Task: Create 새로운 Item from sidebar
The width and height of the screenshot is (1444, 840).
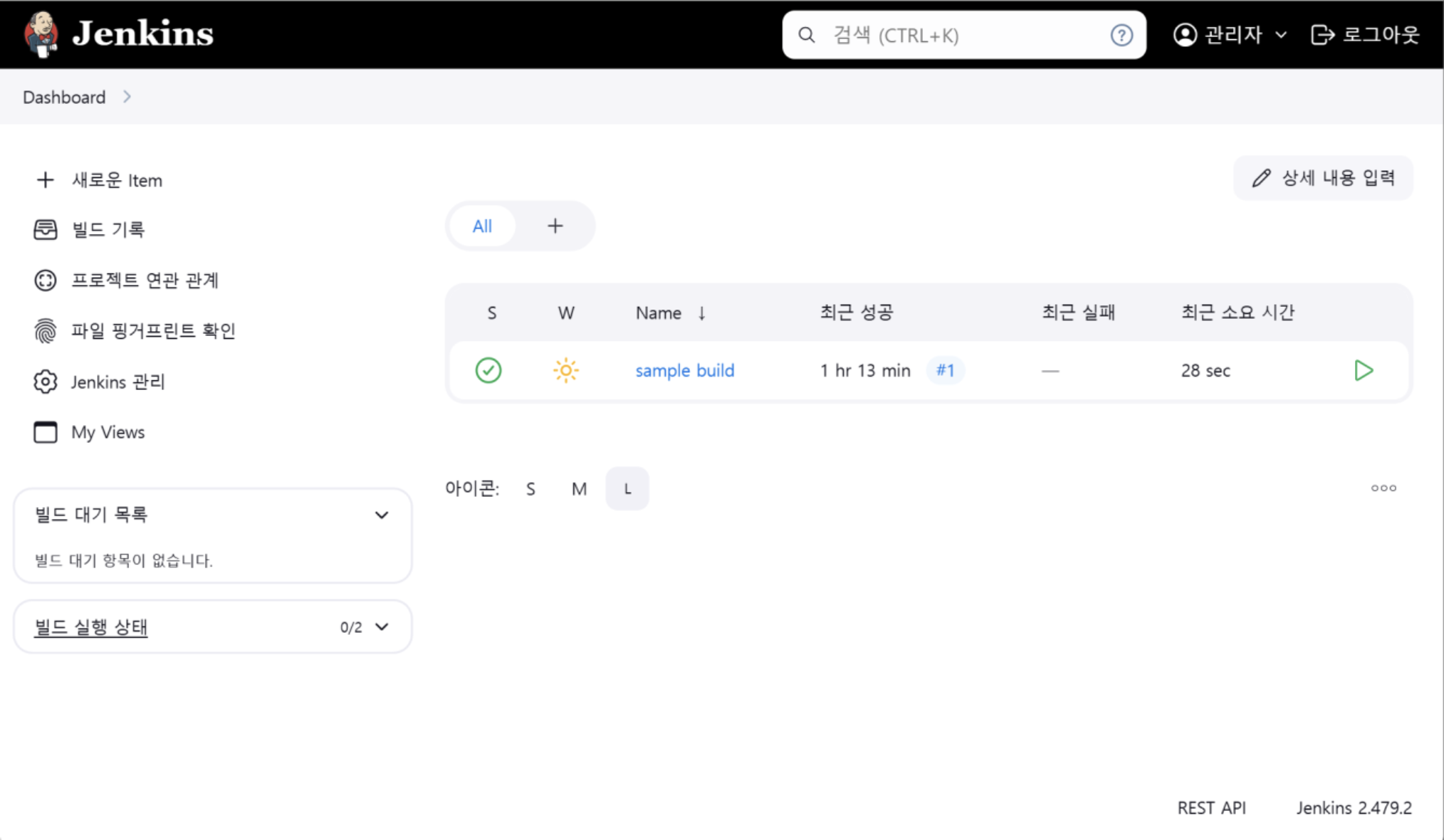Action: 100,180
